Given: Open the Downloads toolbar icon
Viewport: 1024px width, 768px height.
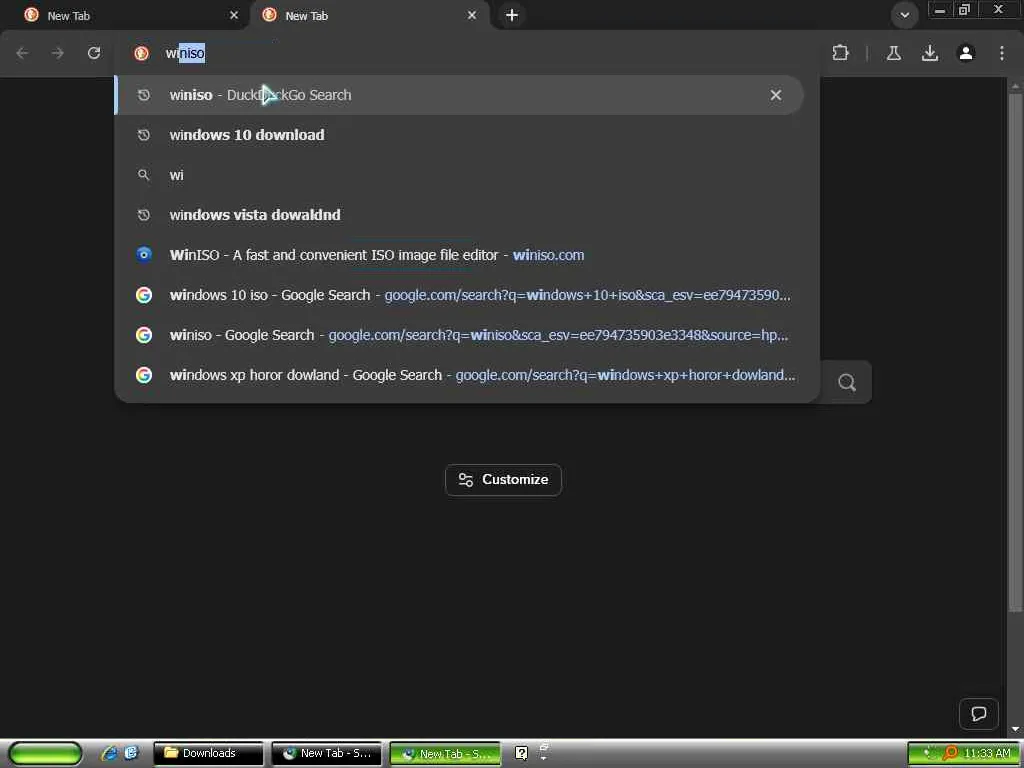Looking at the screenshot, I should (x=930, y=53).
